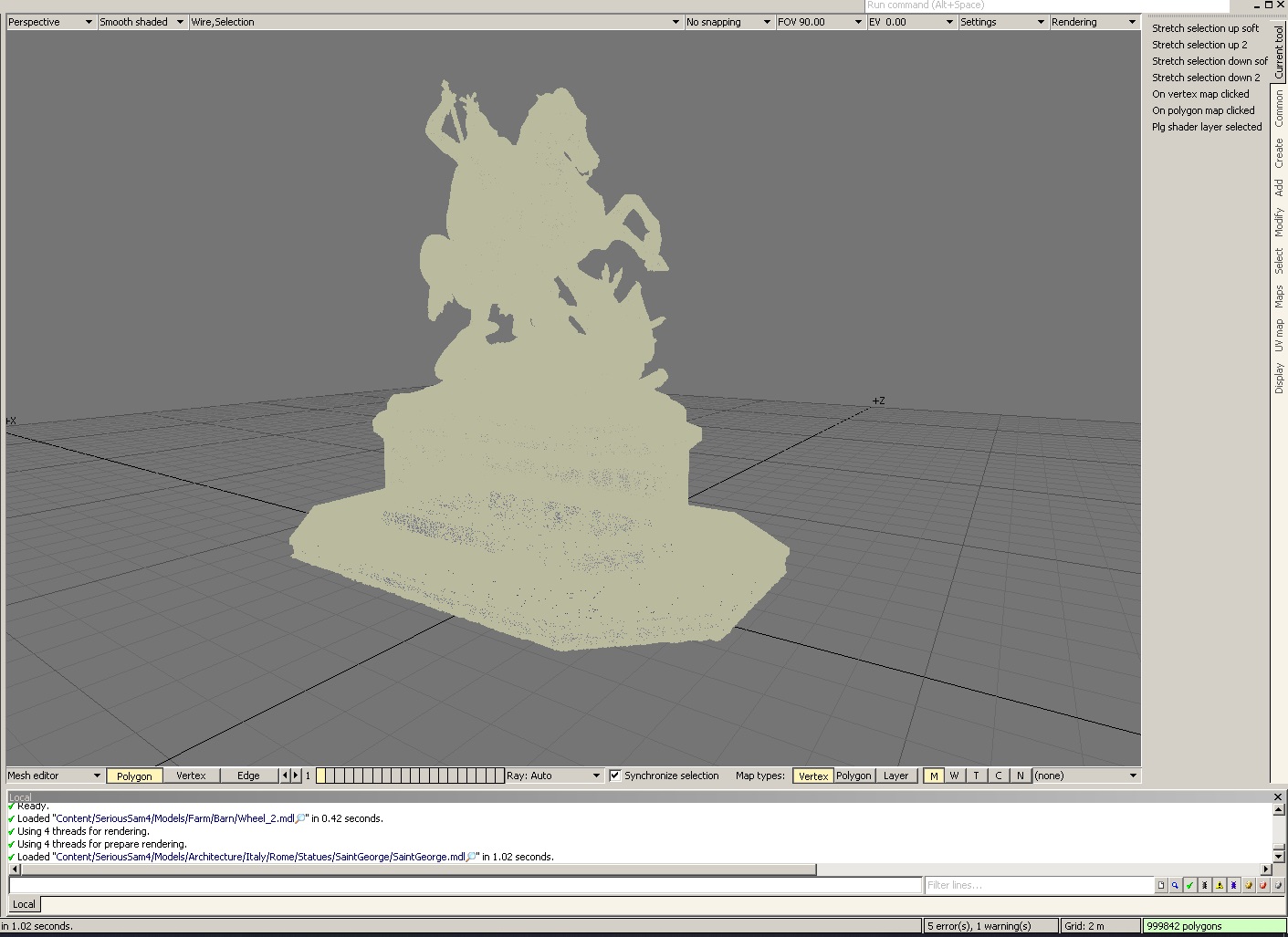The height and width of the screenshot is (937, 1288).
Task: Open the (none) map selection dropdown
Action: pyautogui.click(x=1086, y=776)
